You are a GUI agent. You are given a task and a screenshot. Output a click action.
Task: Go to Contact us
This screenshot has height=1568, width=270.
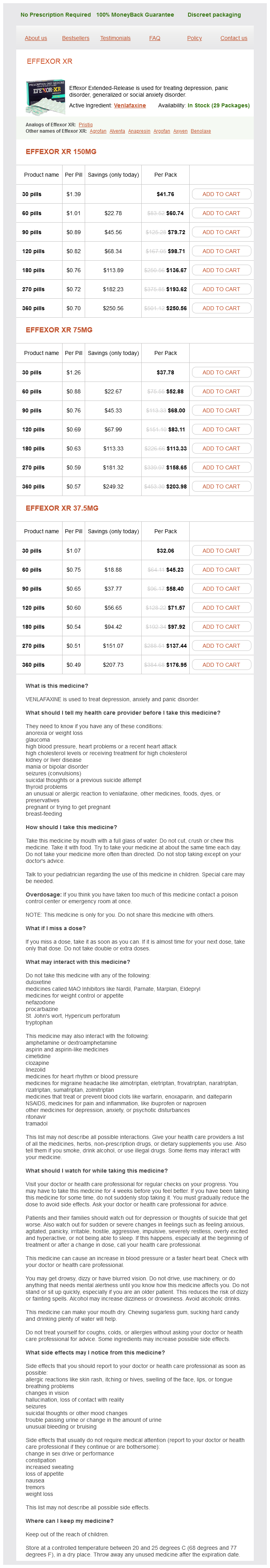(x=234, y=38)
